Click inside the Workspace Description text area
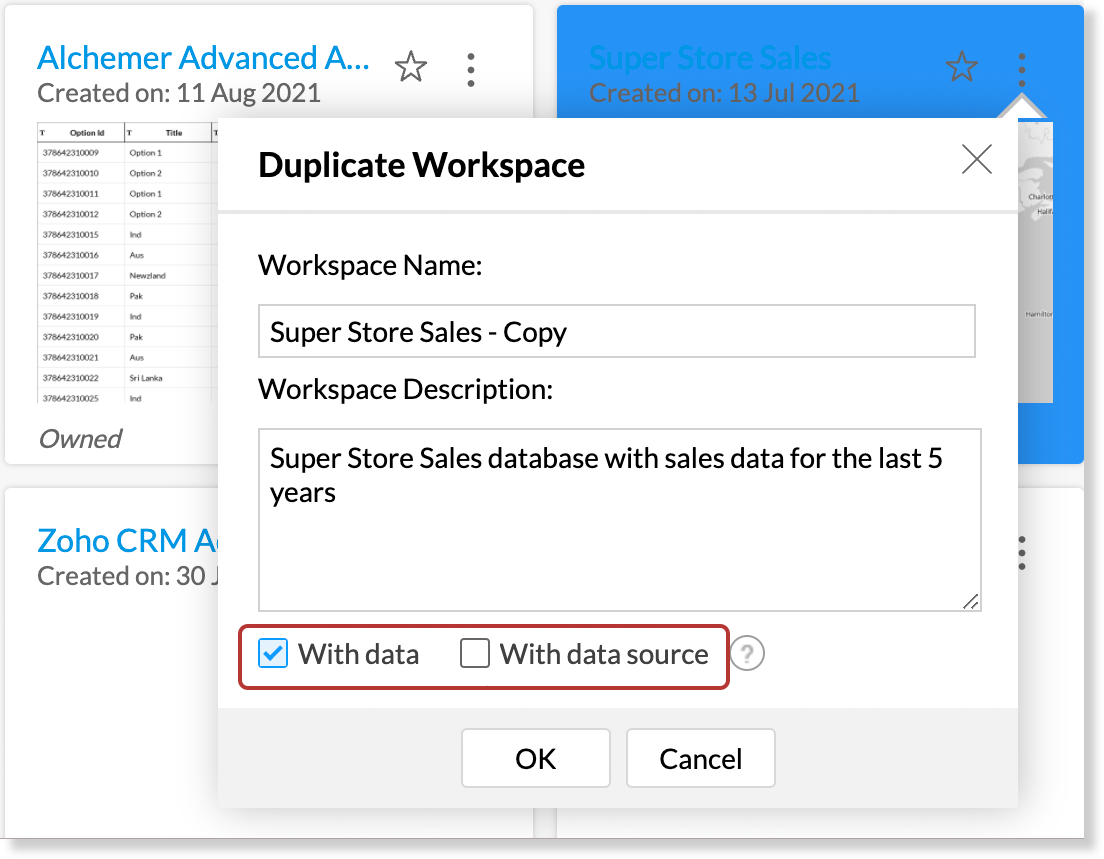Image resolution: width=1104 pixels, height=859 pixels. tap(620, 520)
